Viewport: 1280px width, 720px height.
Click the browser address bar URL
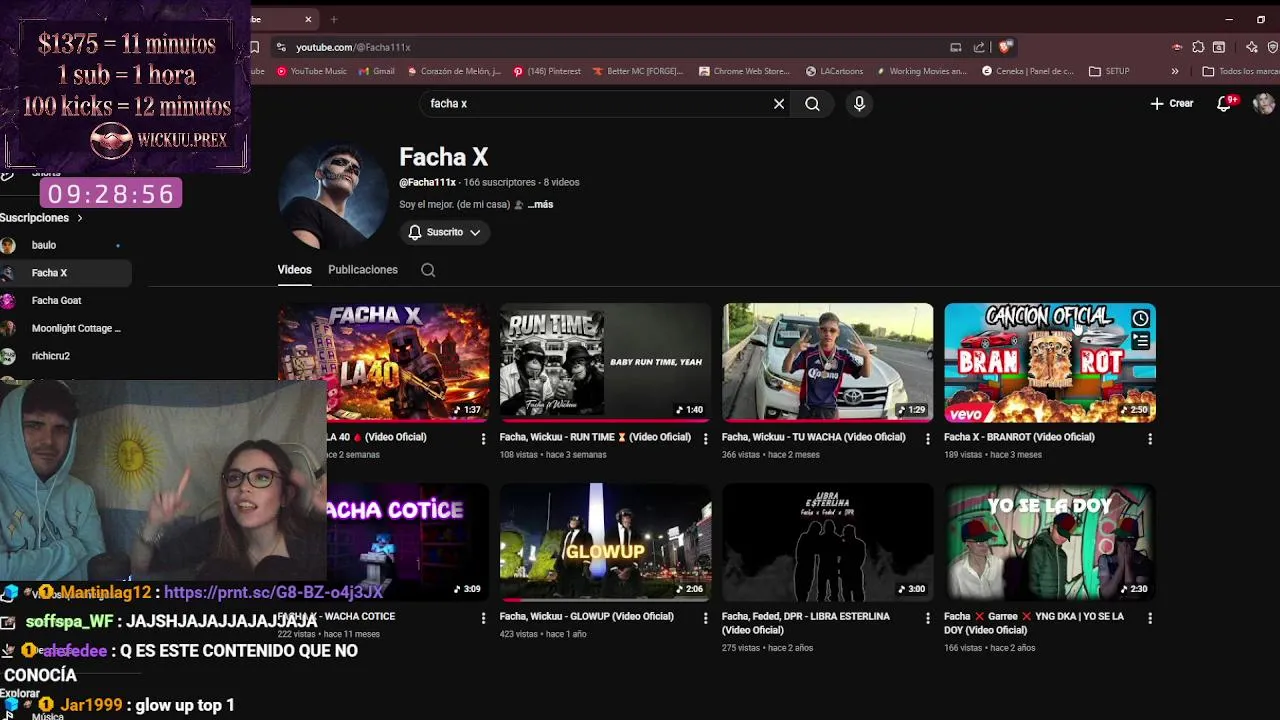pos(353,47)
